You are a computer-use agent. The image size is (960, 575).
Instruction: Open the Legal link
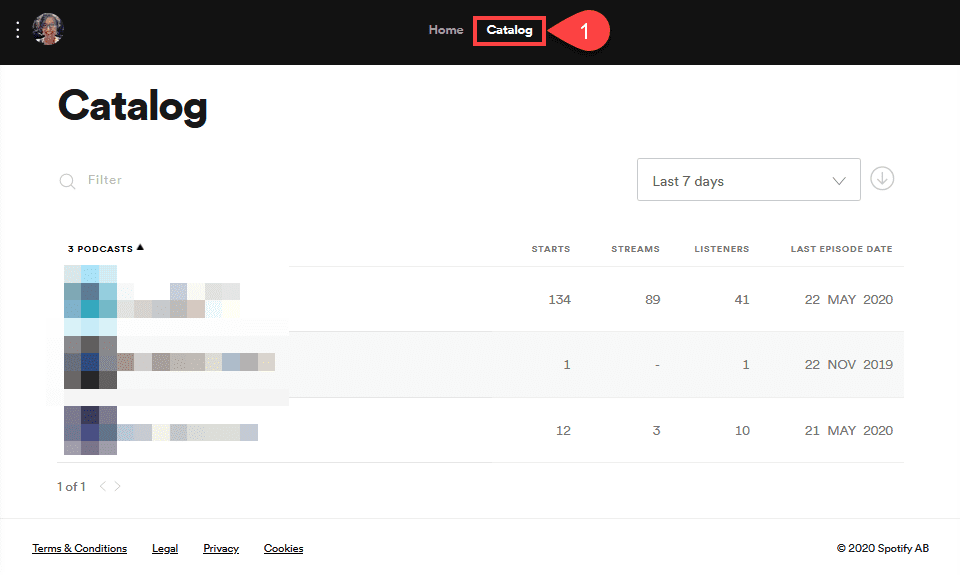165,548
